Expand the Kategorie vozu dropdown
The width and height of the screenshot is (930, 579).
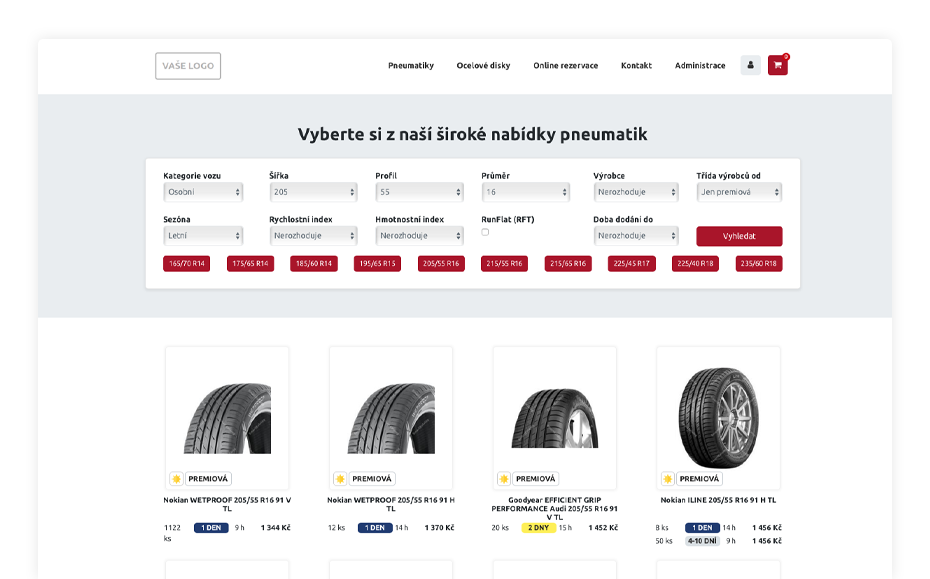[203, 192]
